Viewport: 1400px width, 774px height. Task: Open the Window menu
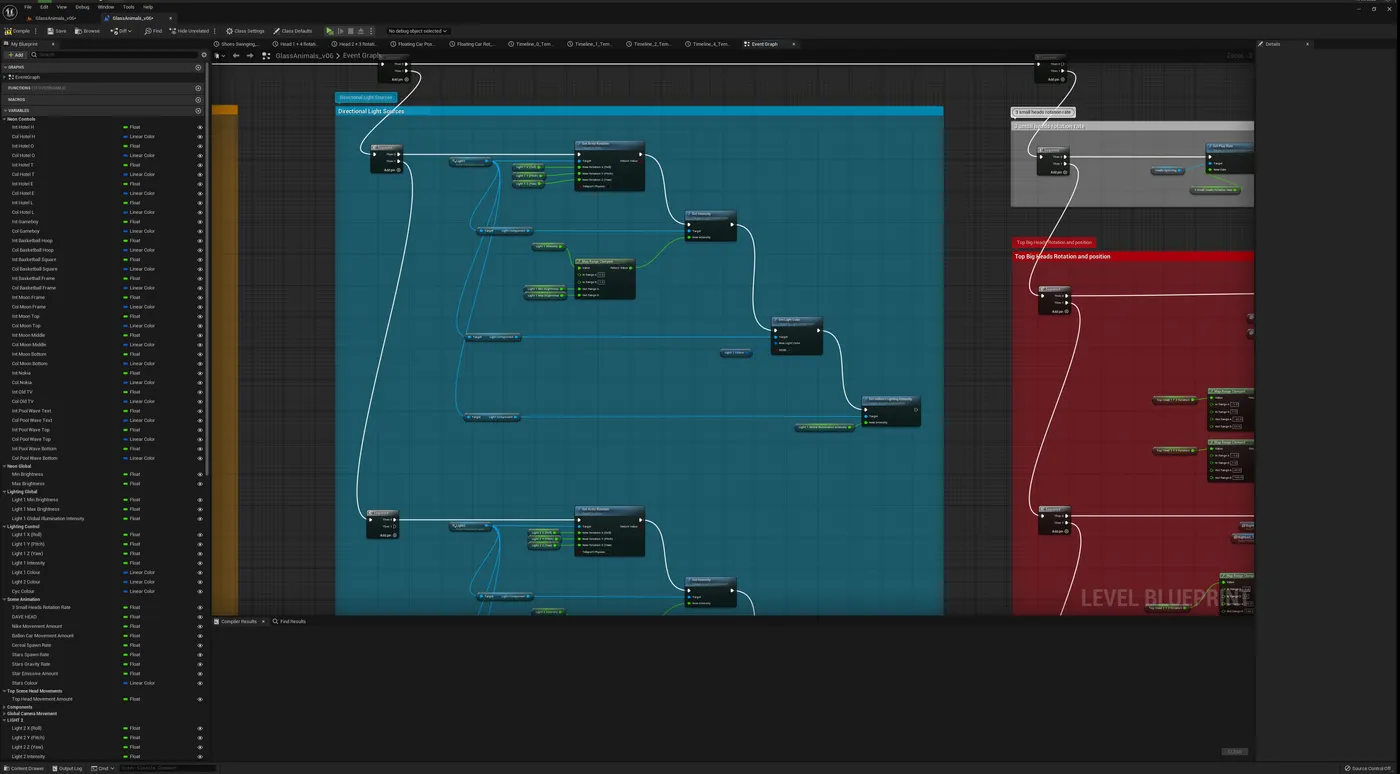coord(106,6)
